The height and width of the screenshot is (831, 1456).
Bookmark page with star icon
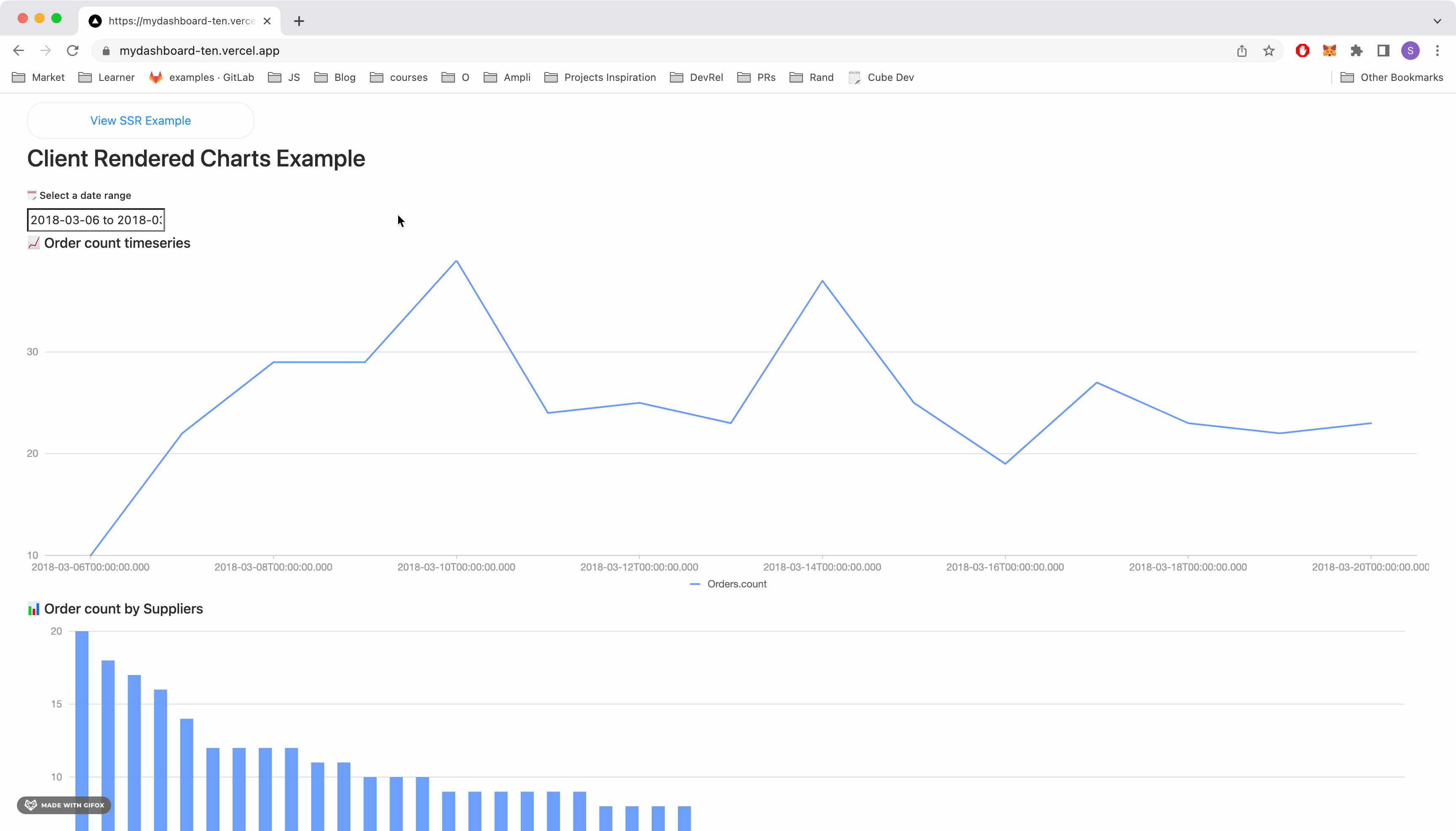[1268, 51]
